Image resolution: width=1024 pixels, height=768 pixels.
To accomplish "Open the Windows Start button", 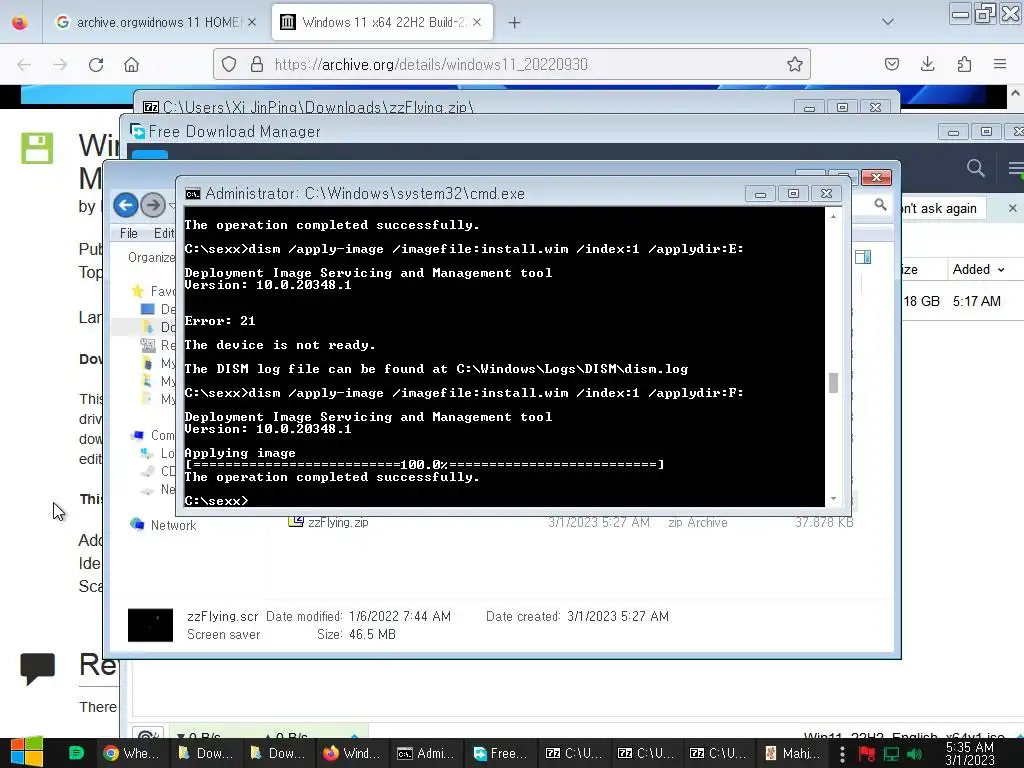I will pos(27,752).
